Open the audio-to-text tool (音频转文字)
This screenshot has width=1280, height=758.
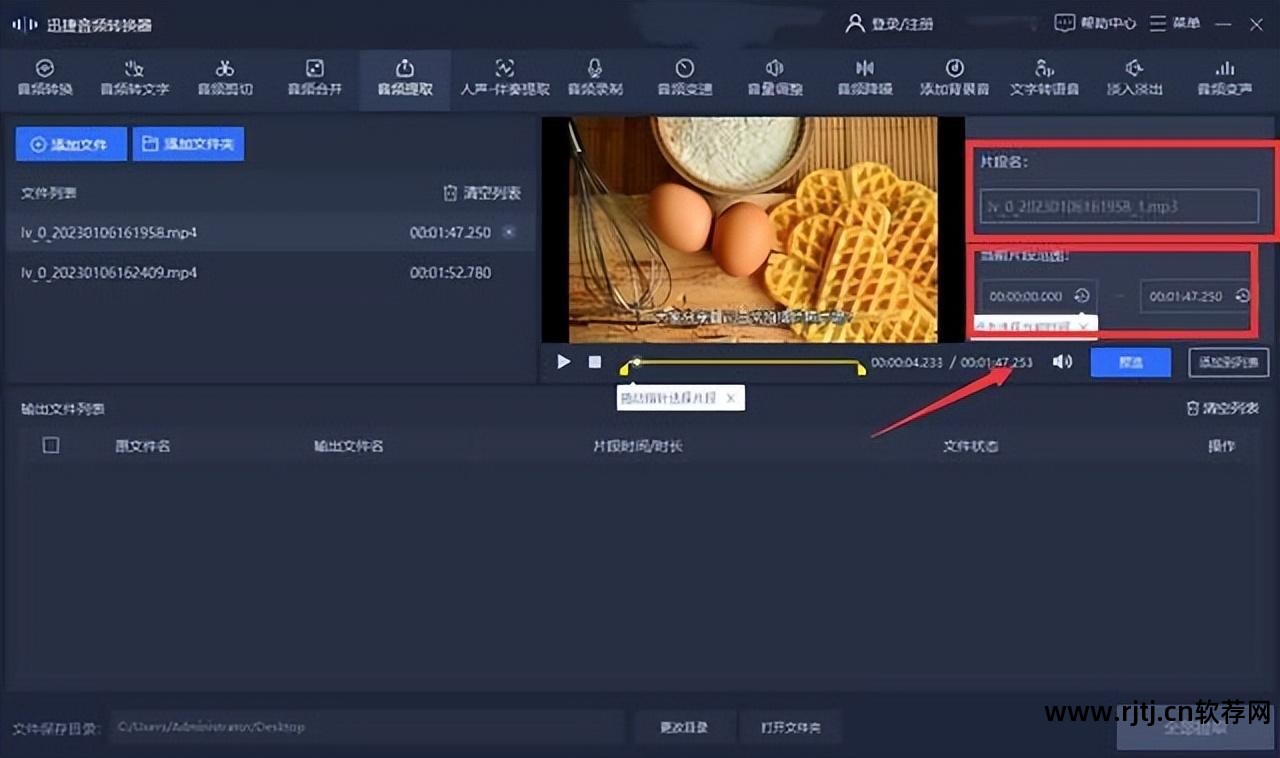tap(134, 77)
